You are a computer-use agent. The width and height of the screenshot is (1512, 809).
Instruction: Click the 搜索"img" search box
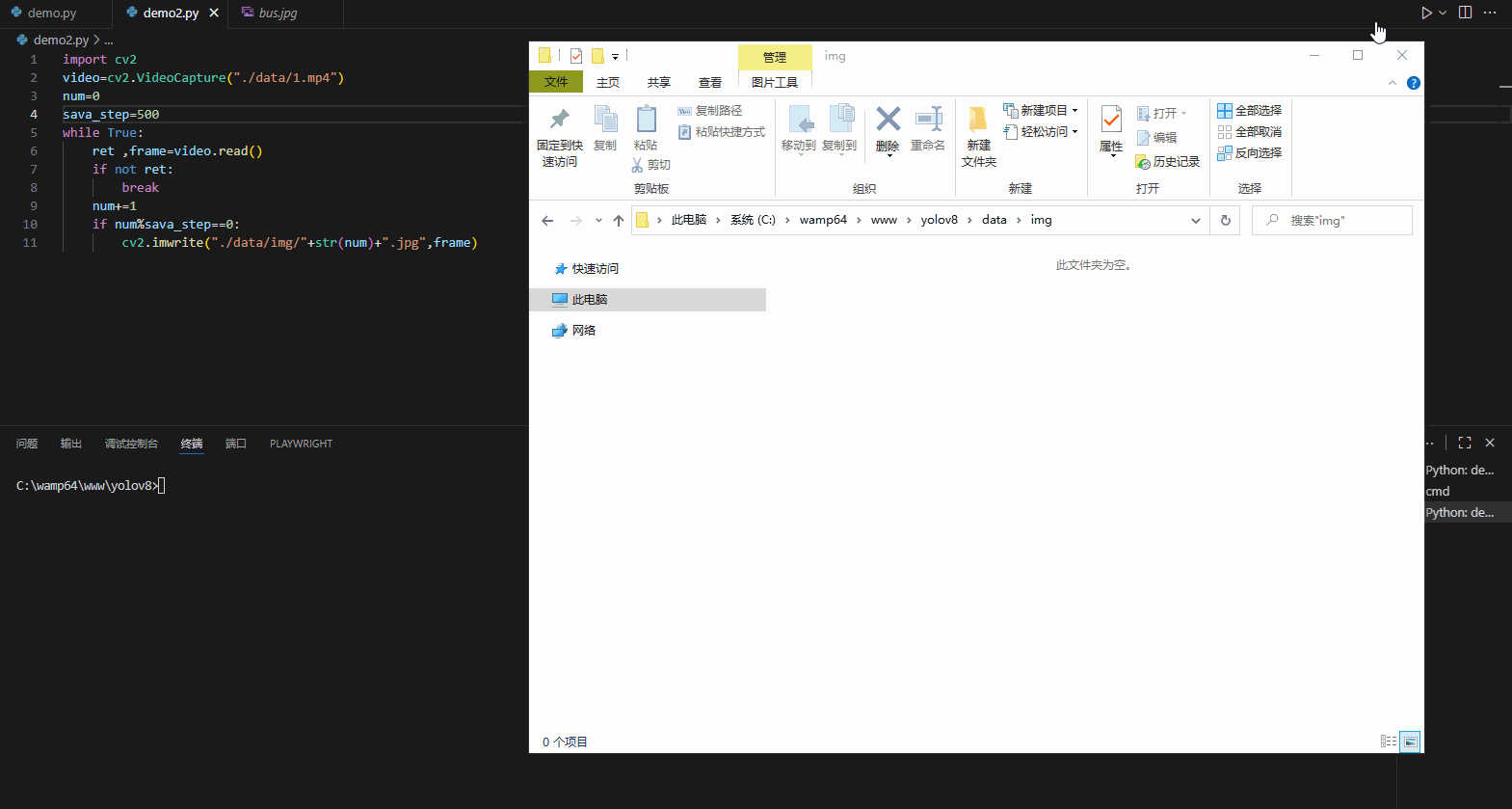[1332, 221]
